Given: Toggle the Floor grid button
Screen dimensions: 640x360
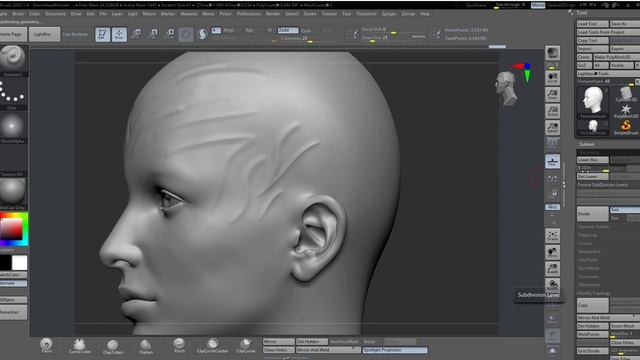Looking at the screenshot, I should pos(552,161).
